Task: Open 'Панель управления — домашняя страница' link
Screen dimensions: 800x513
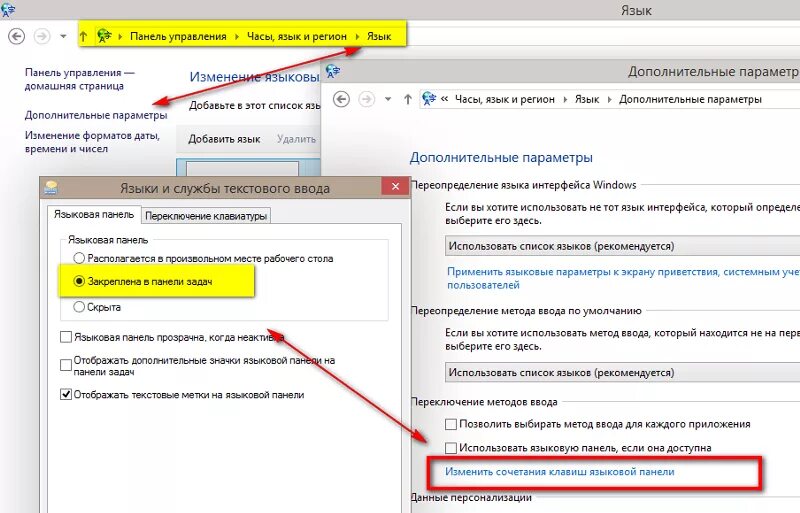Action: point(80,79)
